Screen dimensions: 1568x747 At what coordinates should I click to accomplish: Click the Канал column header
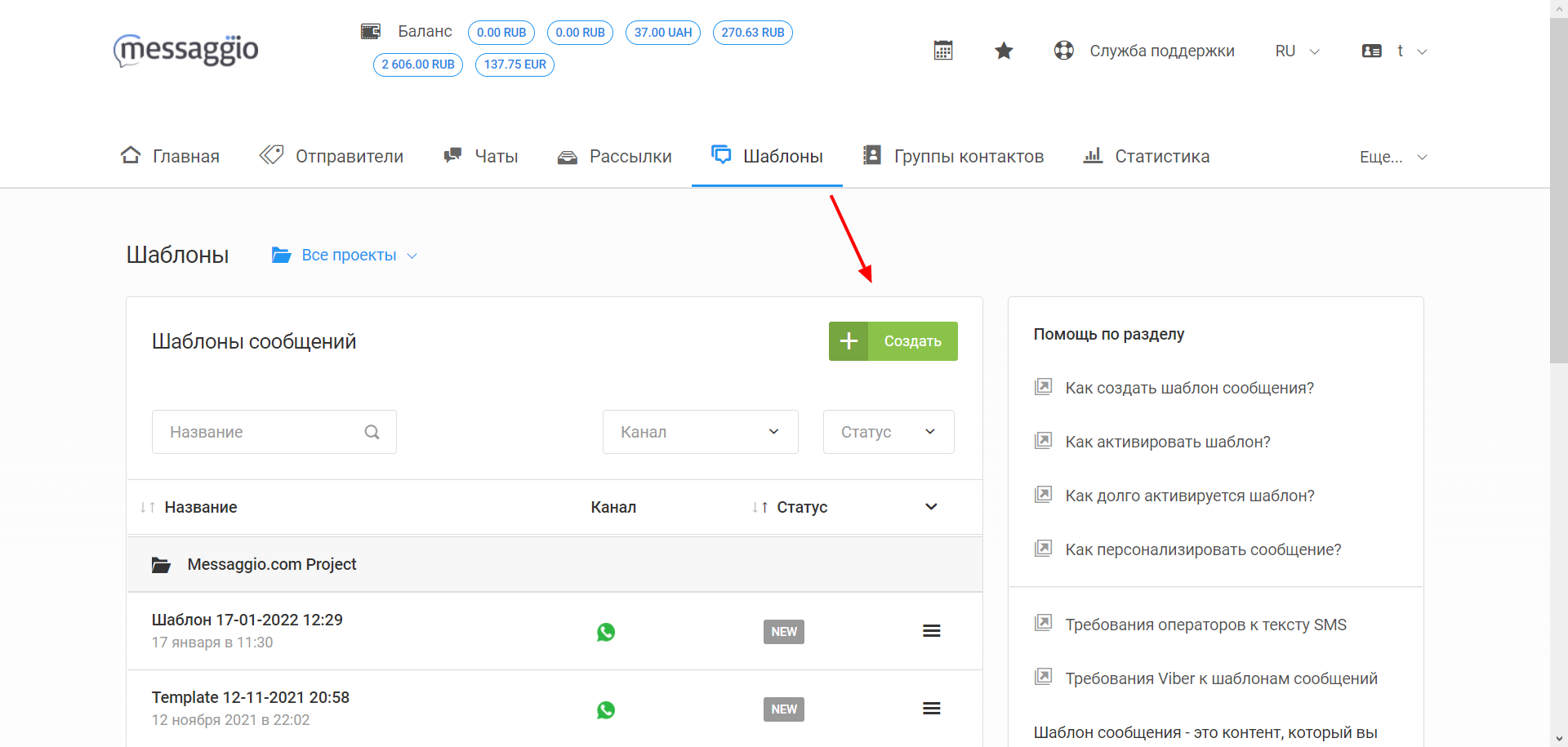613,507
